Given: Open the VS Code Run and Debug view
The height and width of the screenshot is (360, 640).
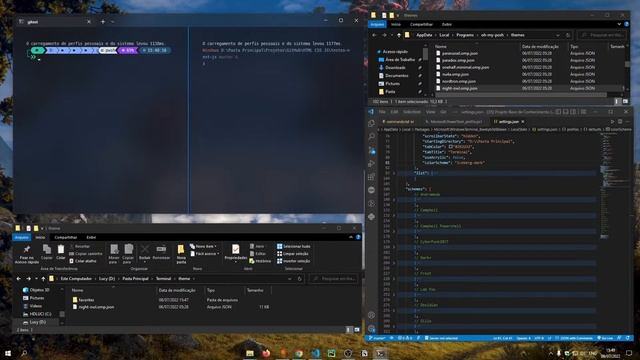Looking at the screenshot, I should pos(371,164).
